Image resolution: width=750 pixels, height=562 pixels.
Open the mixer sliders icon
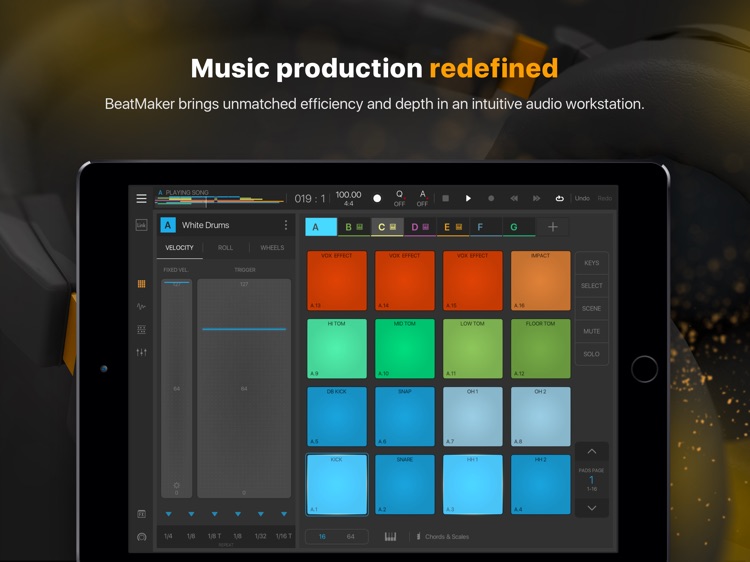(141, 353)
